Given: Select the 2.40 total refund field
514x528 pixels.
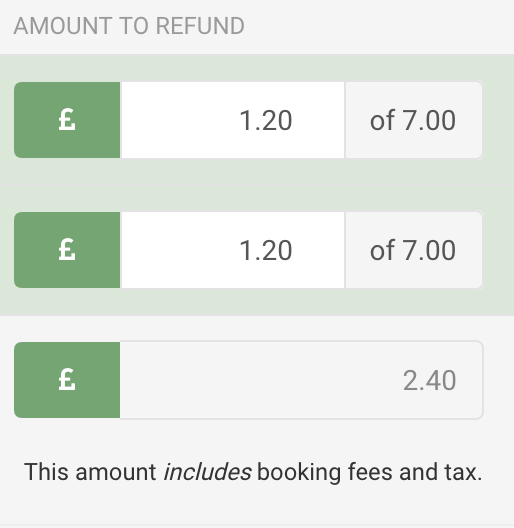Looking at the screenshot, I should [x=301, y=380].
